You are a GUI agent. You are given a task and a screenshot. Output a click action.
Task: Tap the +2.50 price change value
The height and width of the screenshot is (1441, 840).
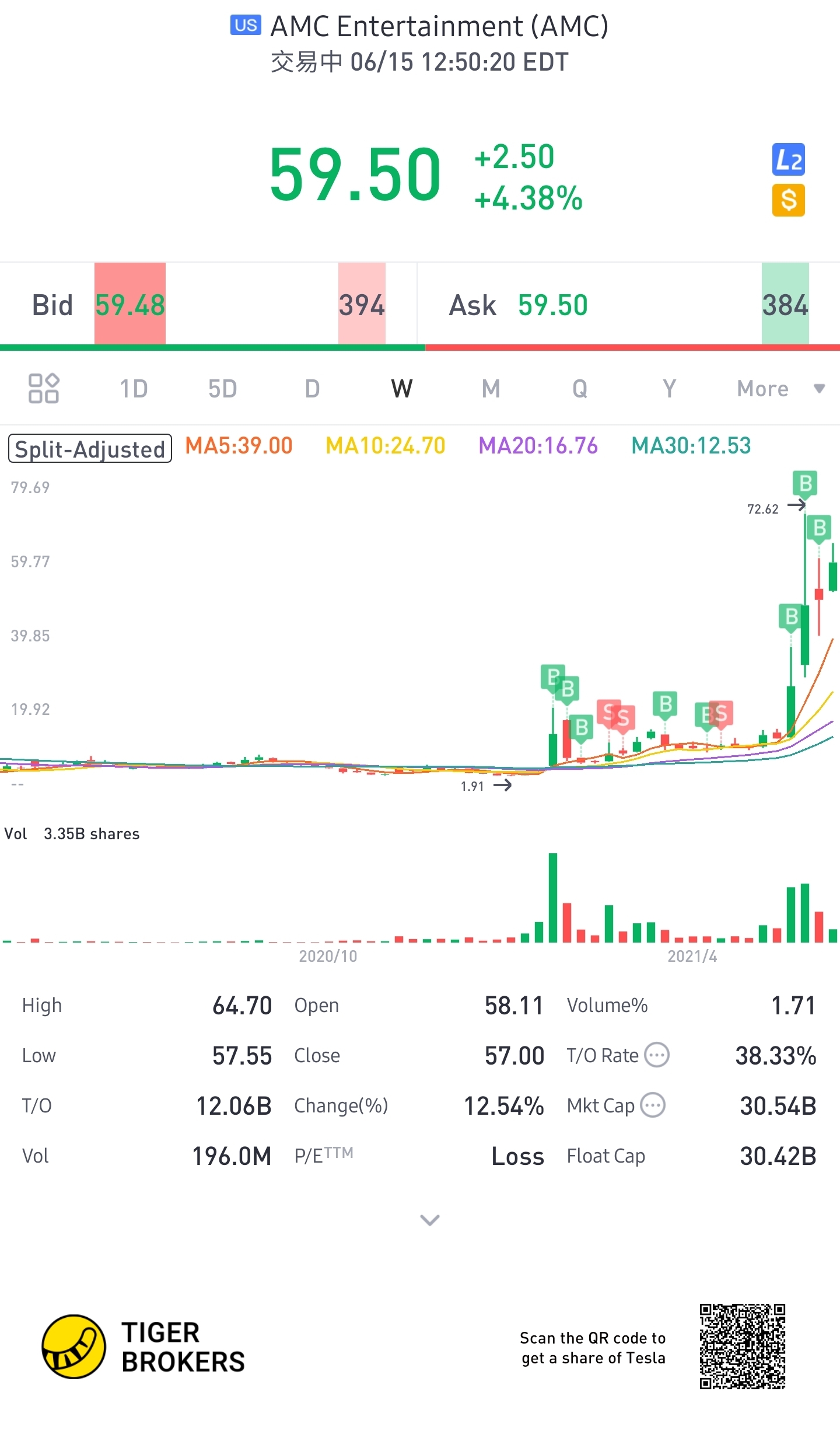[x=514, y=156]
